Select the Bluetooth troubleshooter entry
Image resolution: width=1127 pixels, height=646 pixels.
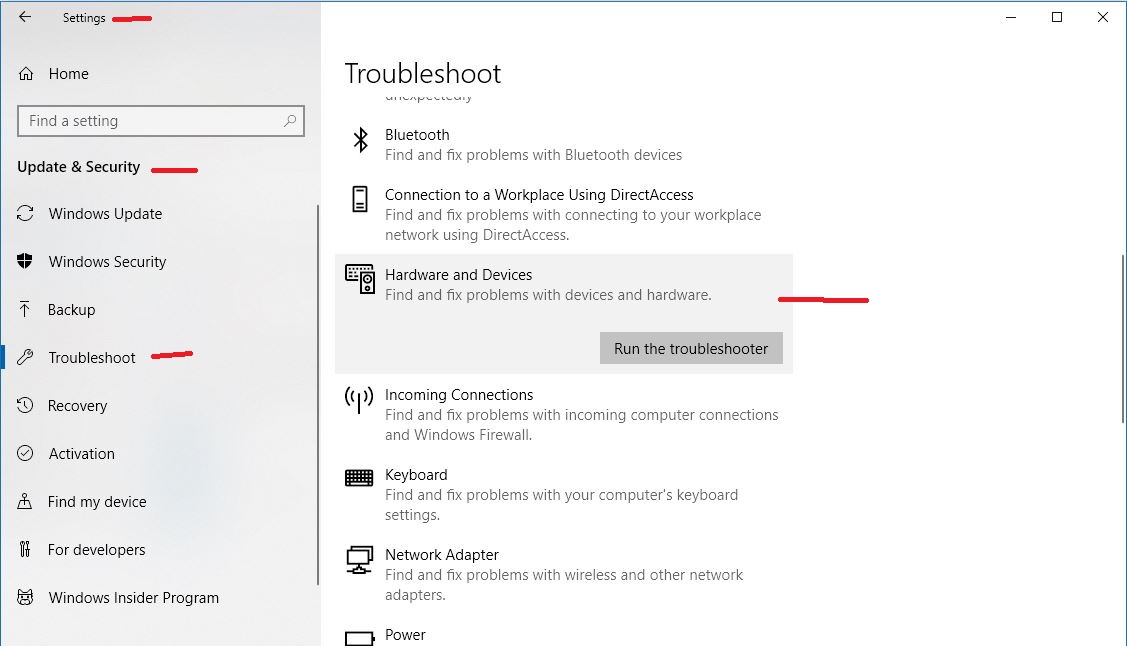pyautogui.click(x=564, y=144)
